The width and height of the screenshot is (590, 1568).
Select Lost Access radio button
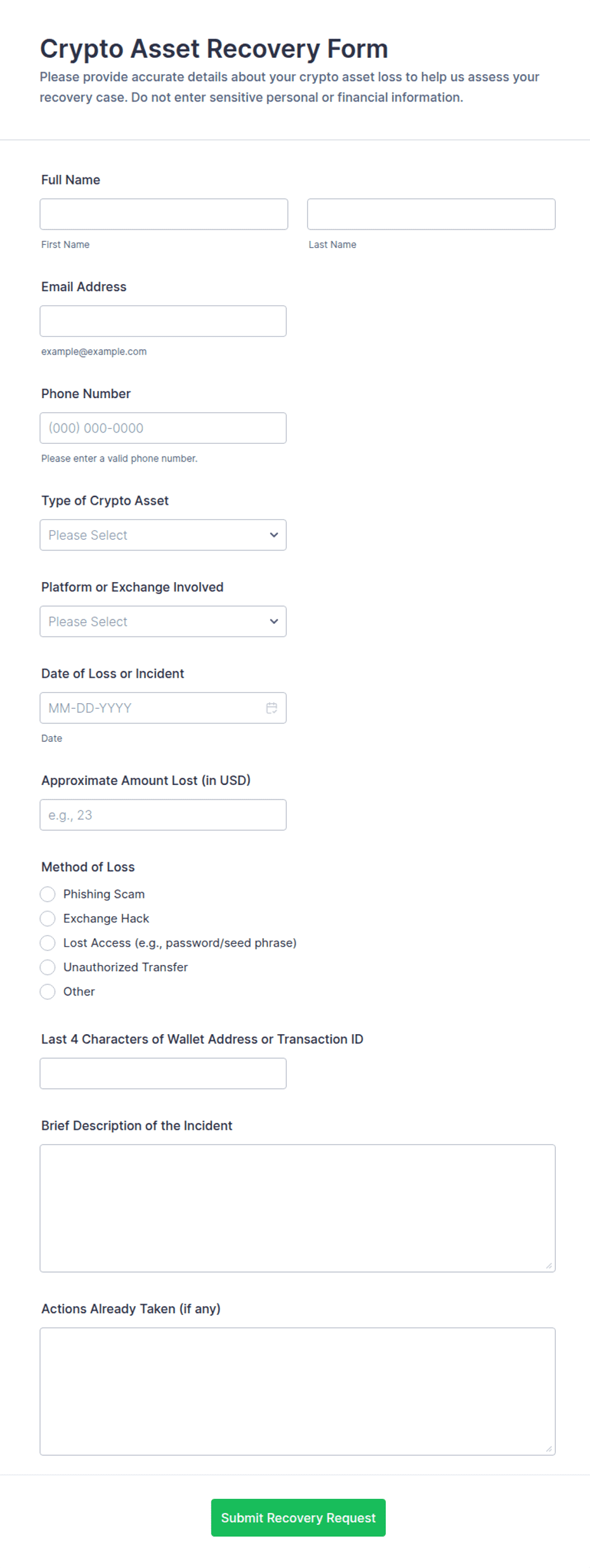click(48, 943)
